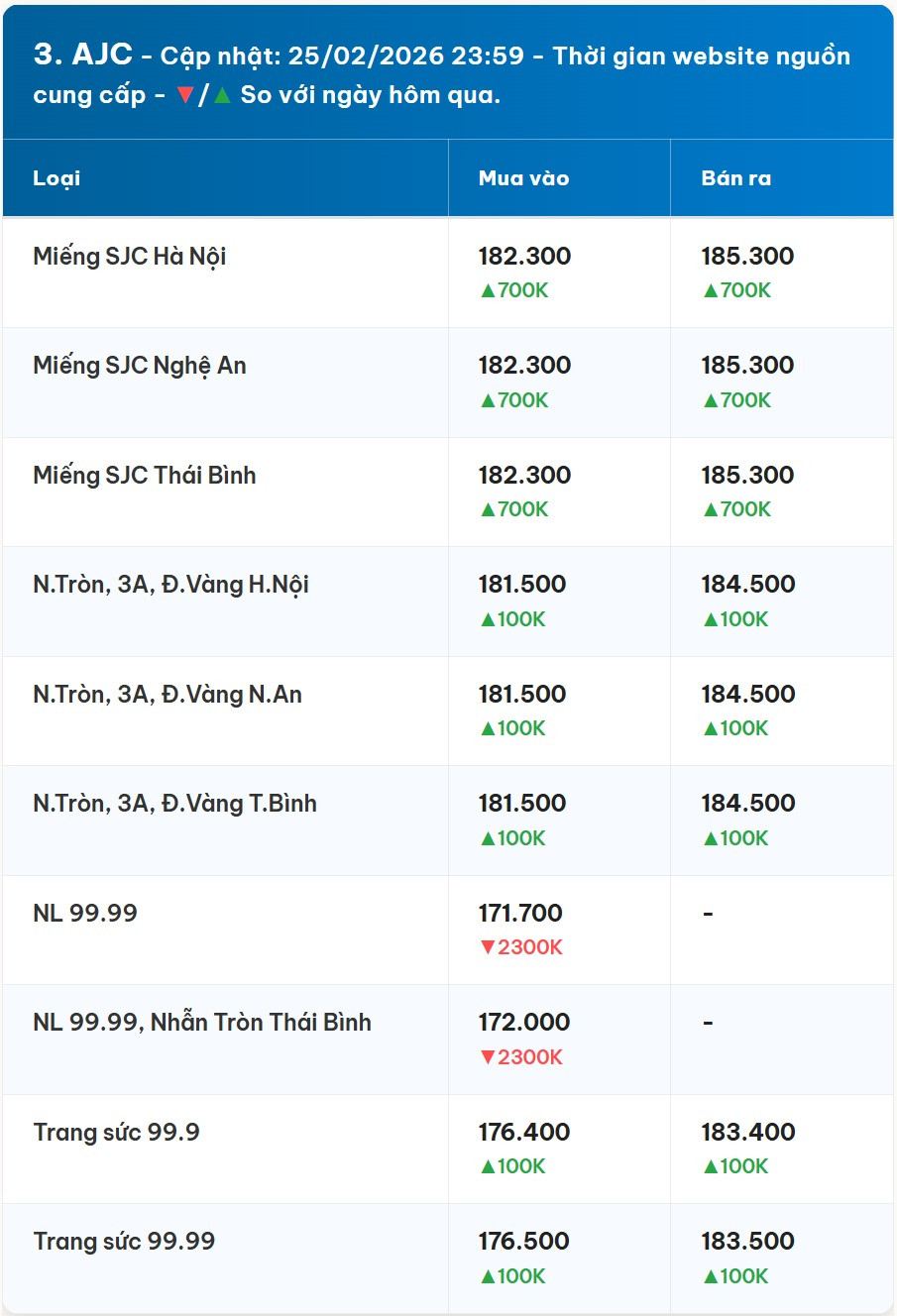Click 'Miếng SJC Hà Nội' row label
Screen dimensions: 897x1316
pyautogui.click(x=129, y=257)
